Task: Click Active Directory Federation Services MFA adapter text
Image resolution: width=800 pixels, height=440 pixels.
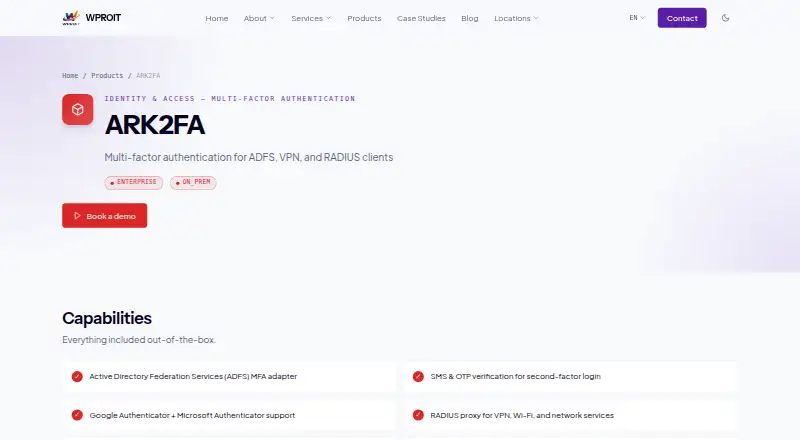Action: [193, 376]
